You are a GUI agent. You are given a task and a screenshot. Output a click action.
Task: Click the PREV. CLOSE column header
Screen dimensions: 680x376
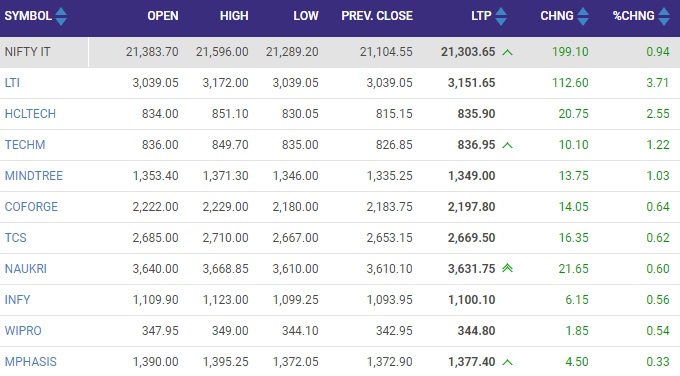click(377, 16)
